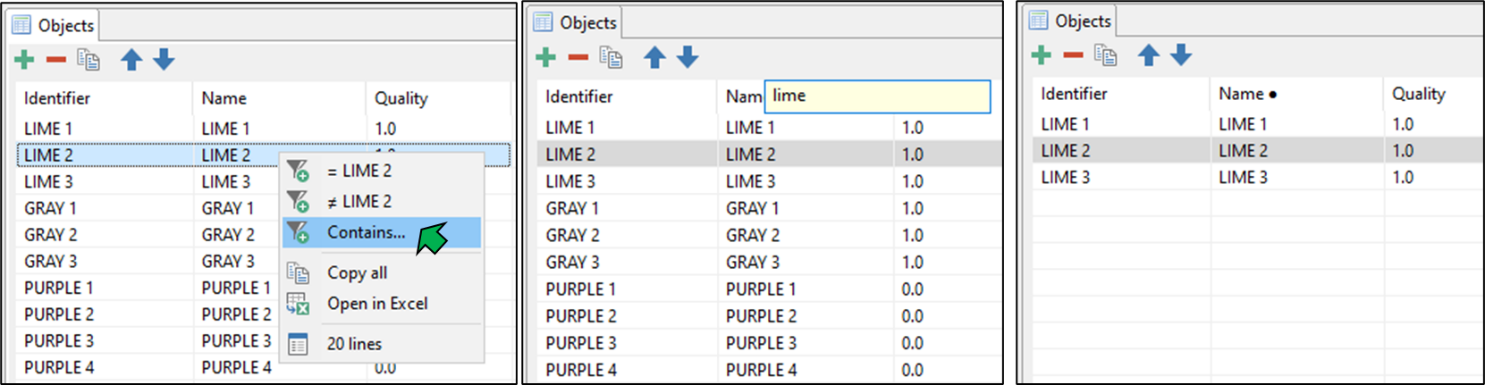The height and width of the screenshot is (385, 1485).
Task: Select GRAY 3 identifier cell in middle panel
Action: click(x=628, y=263)
